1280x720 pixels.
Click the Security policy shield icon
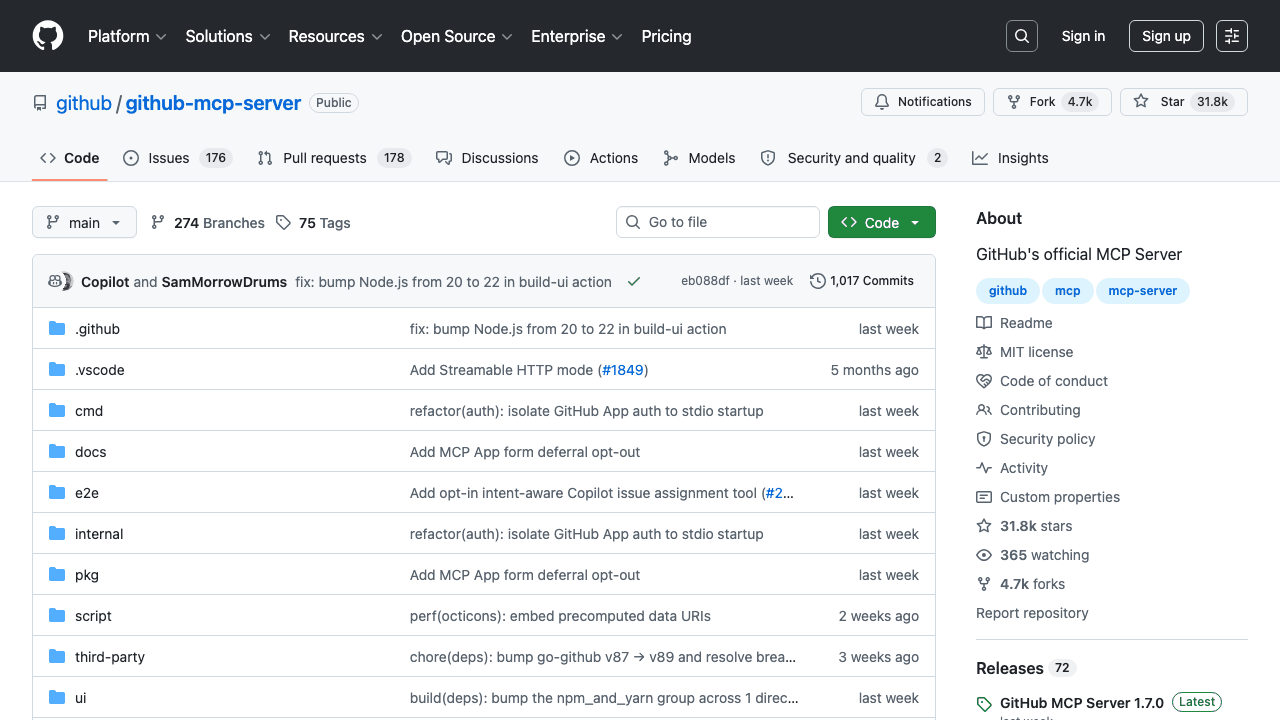(984, 439)
